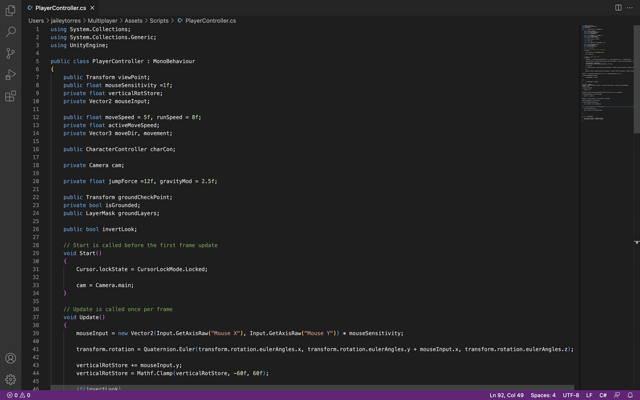Click line number 37 in gutter
The image size is (640, 400).
pyautogui.click(x=36, y=317)
